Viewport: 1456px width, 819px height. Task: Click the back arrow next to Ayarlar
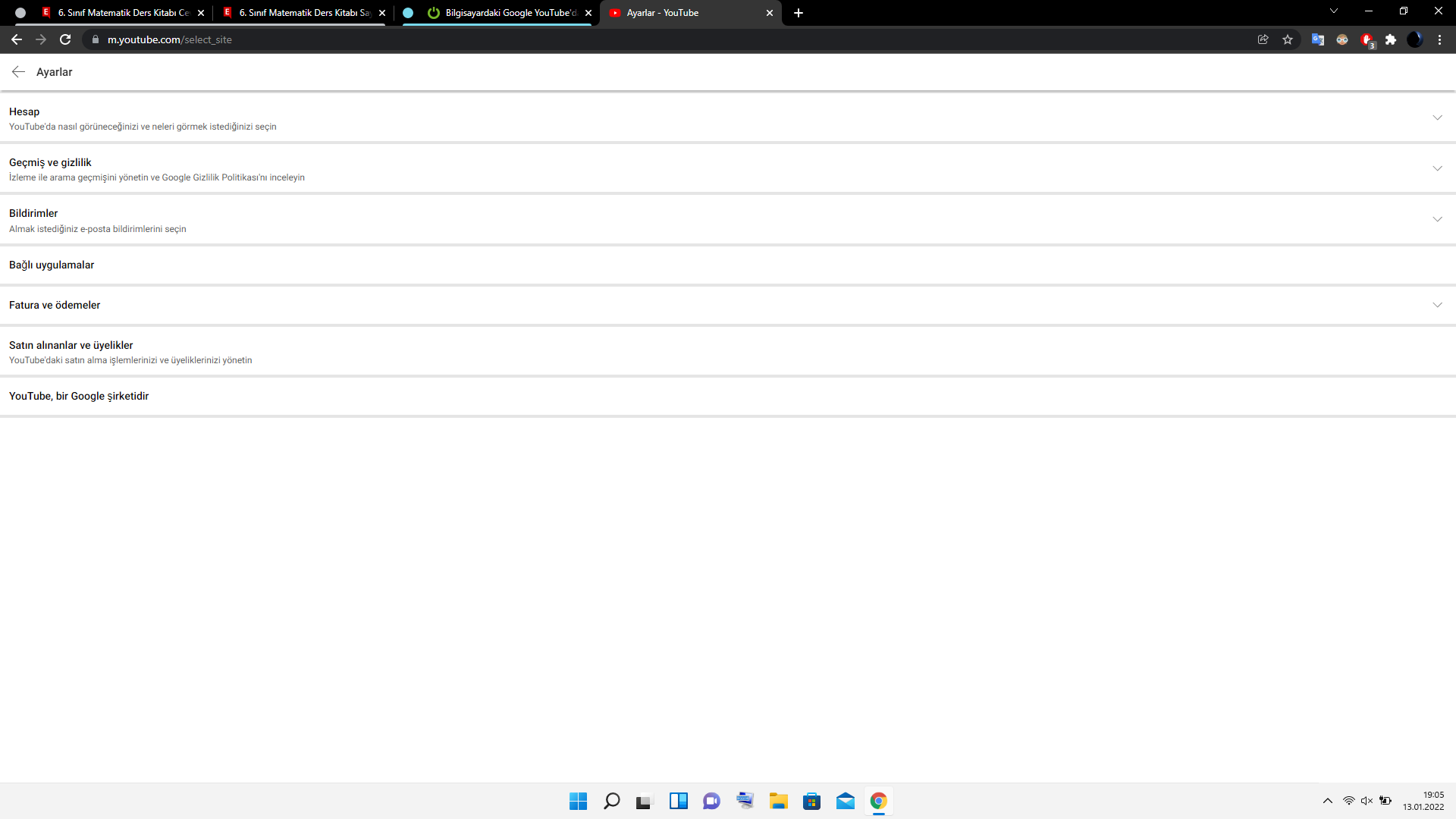point(18,72)
